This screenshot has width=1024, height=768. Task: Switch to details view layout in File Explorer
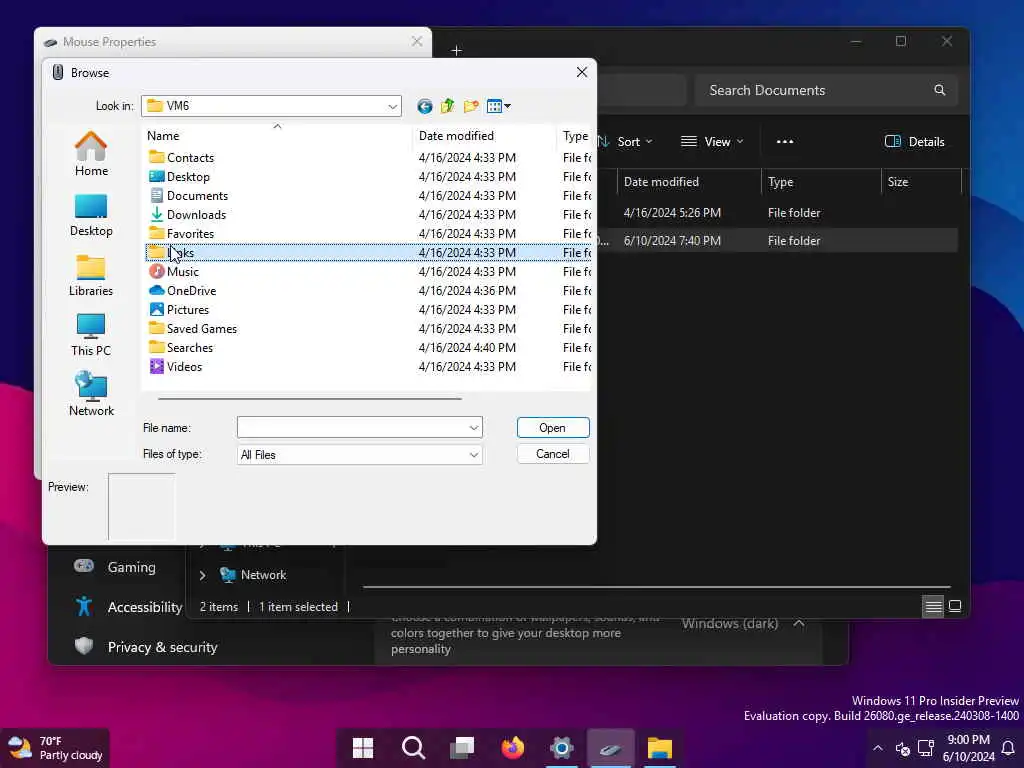933,607
